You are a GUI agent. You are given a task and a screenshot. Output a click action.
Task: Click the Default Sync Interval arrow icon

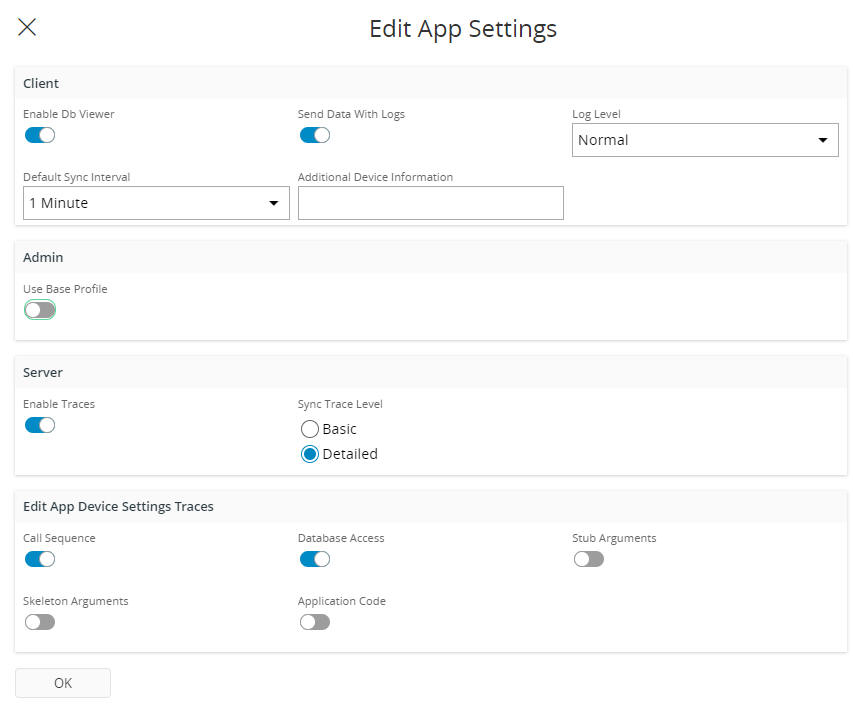274,203
